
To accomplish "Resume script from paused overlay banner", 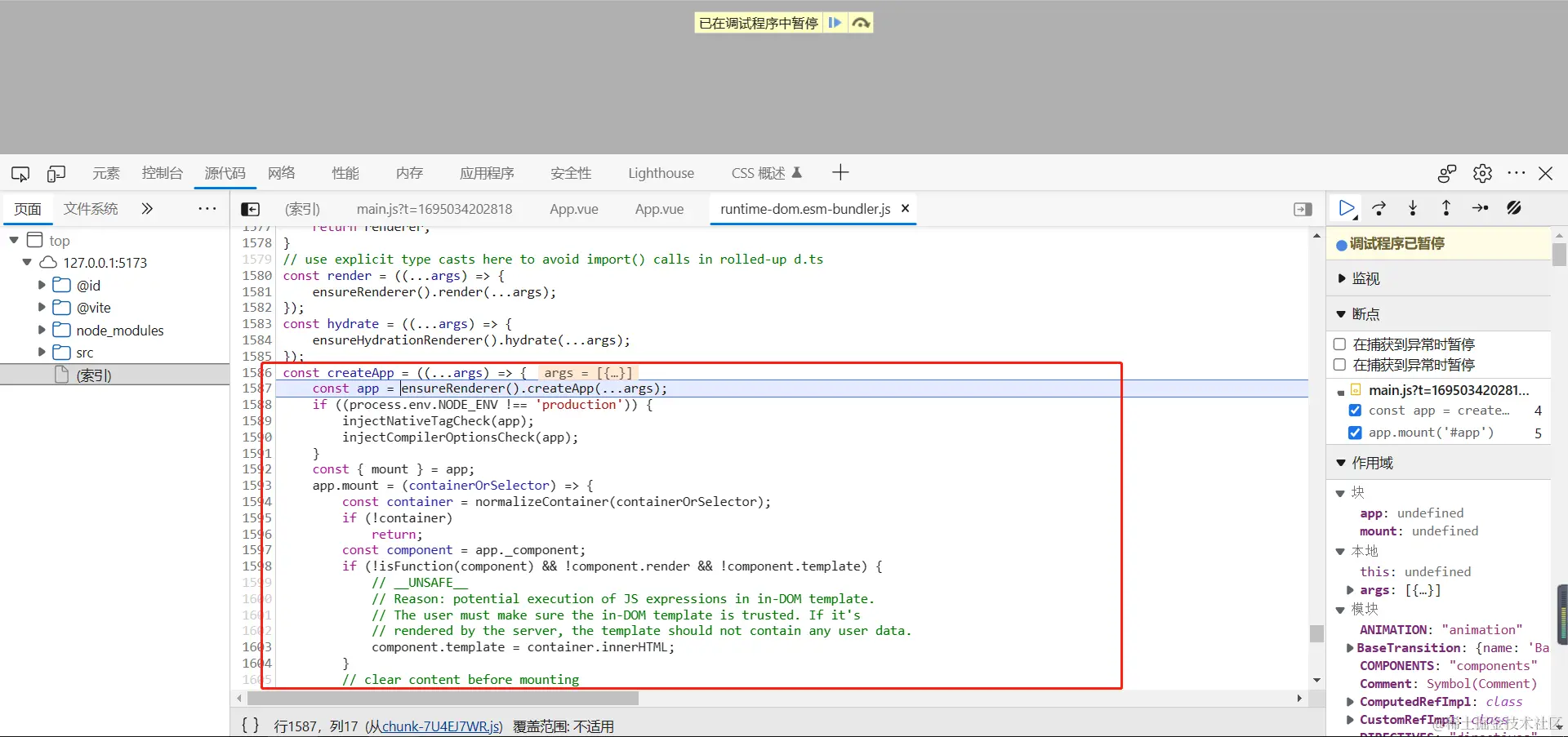I will point(835,23).
